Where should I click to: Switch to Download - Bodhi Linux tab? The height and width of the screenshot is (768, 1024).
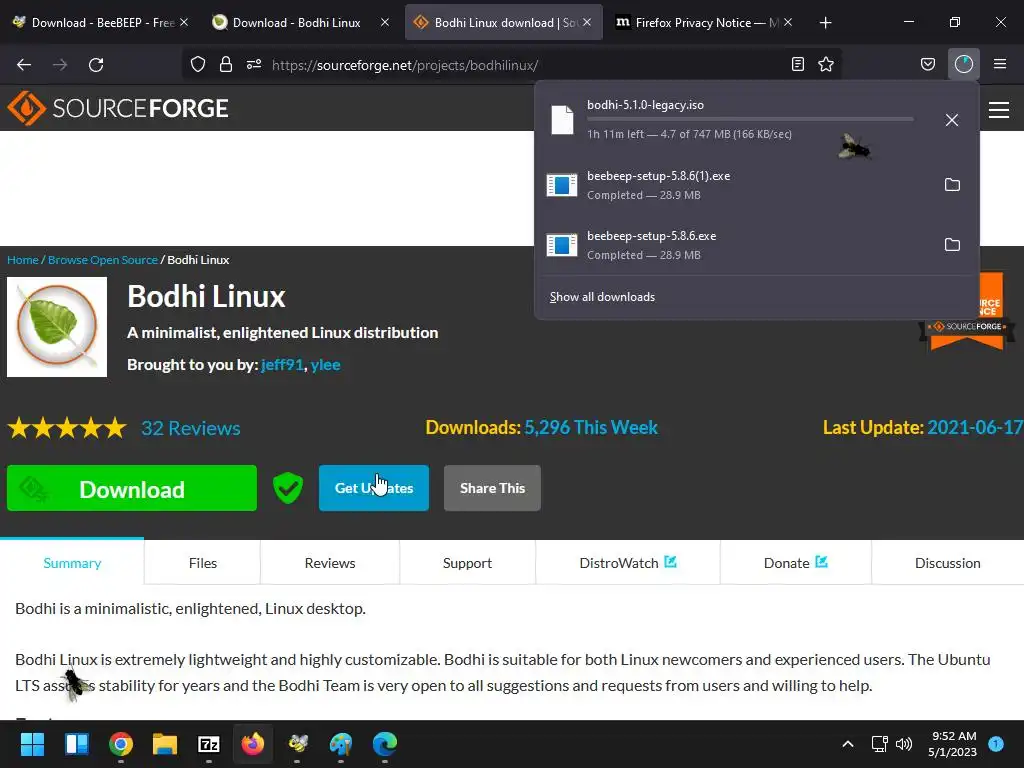300,22
